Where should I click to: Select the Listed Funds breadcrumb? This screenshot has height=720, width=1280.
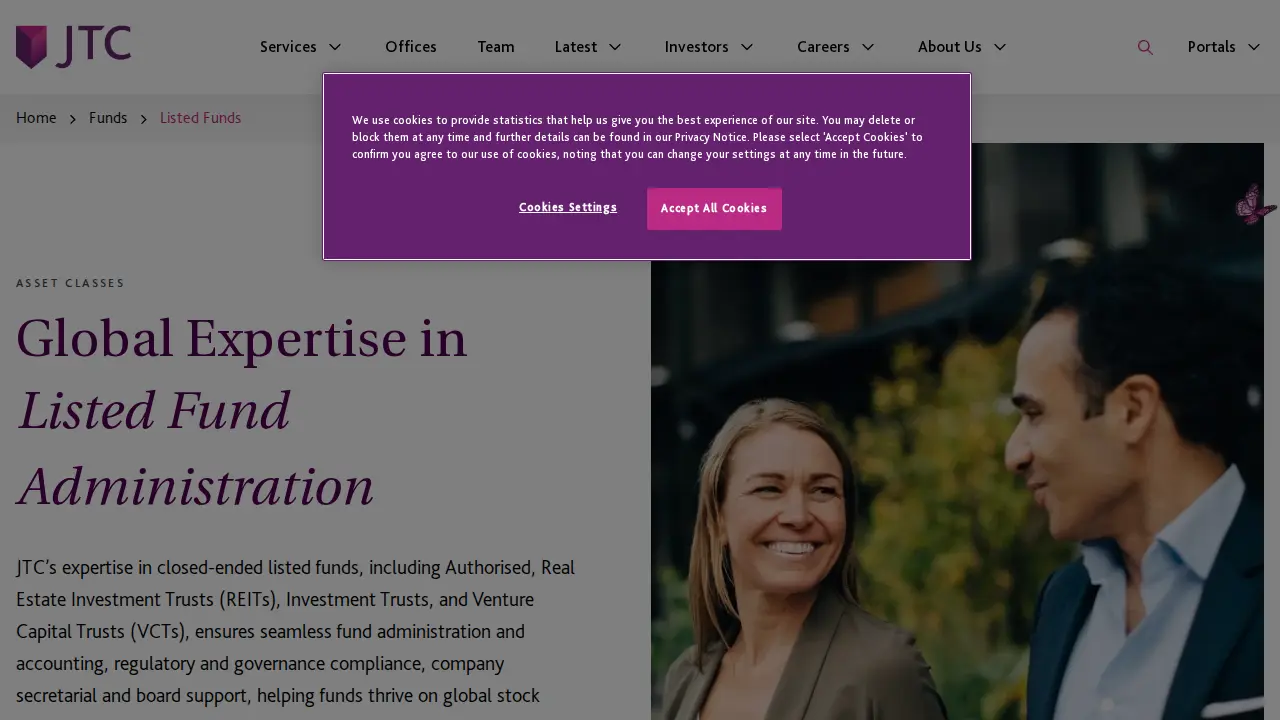click(x=200, y=118)
